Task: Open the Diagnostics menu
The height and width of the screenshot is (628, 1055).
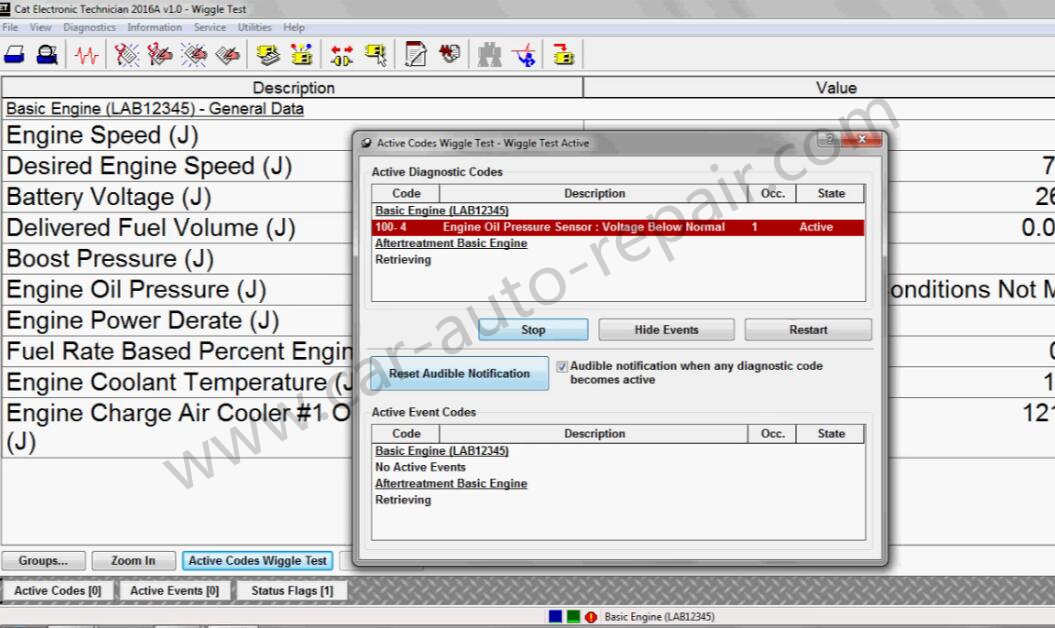Action: point(89,28)
